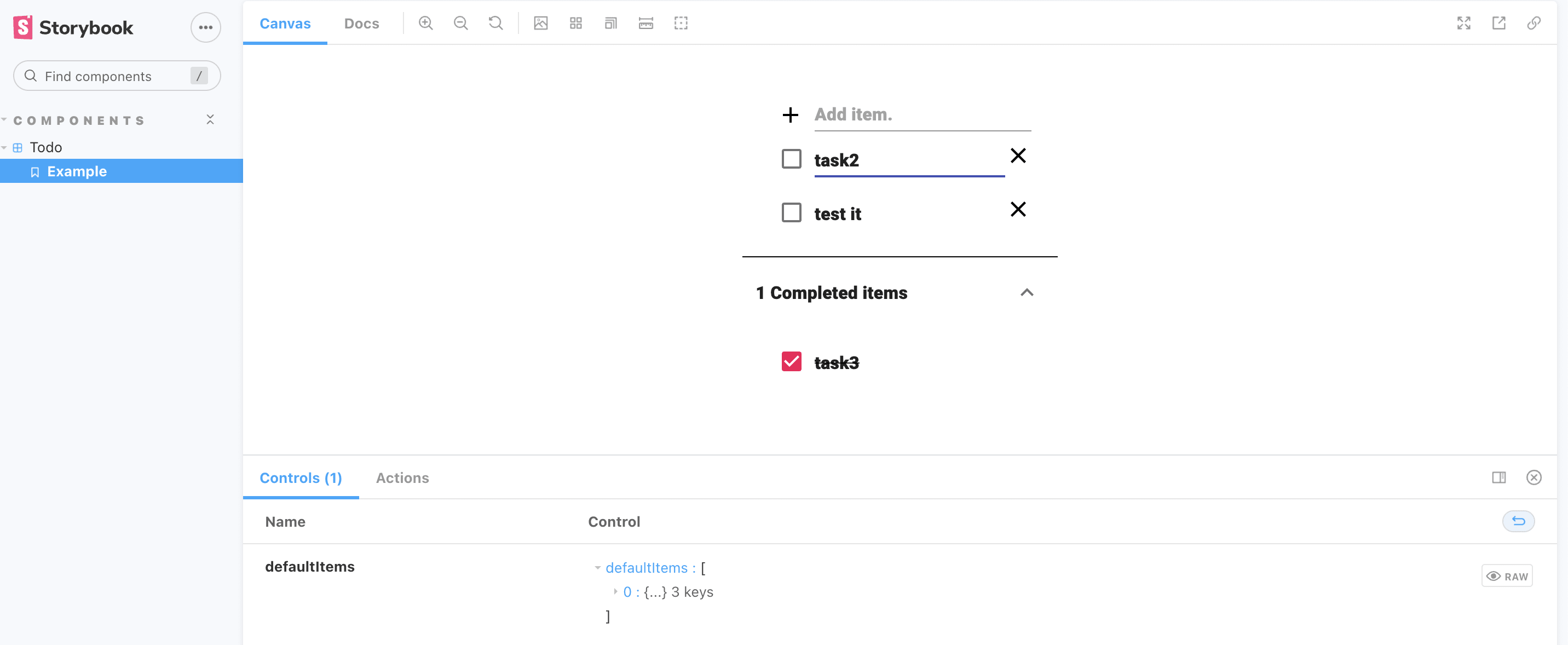The image size is (1568, 645).
Task: Switch to the Docs tab
Action: [361, 23]
